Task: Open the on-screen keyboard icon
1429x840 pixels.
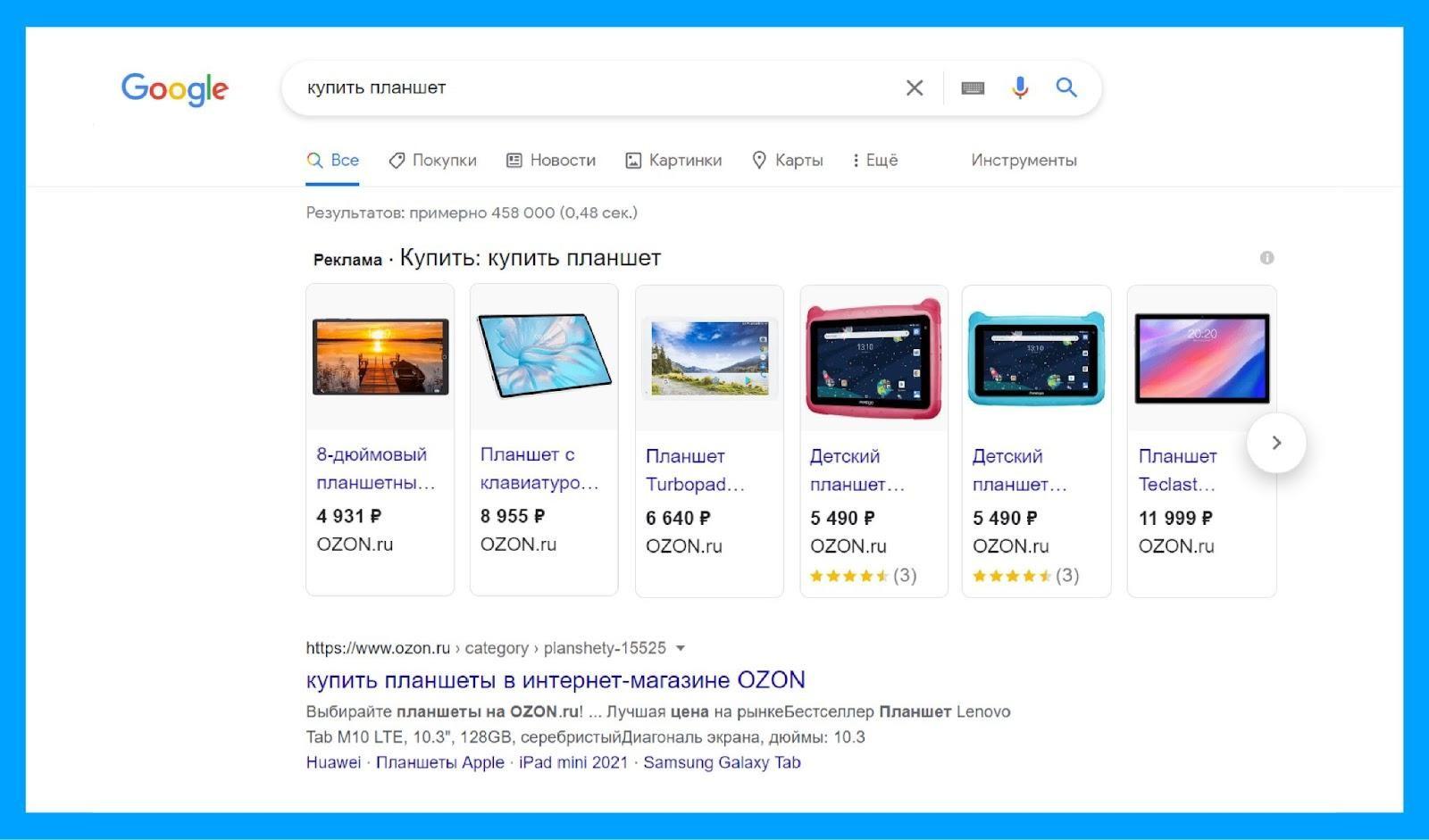Action: click(972, 87)
